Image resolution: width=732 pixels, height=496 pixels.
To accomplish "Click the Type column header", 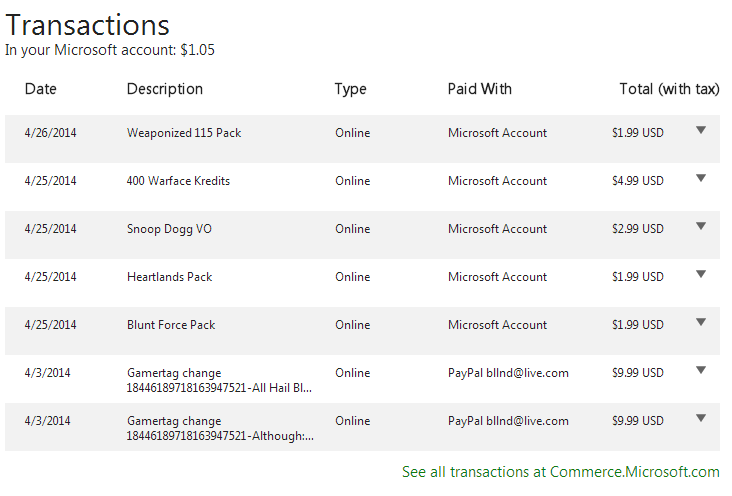I will 350,89.
